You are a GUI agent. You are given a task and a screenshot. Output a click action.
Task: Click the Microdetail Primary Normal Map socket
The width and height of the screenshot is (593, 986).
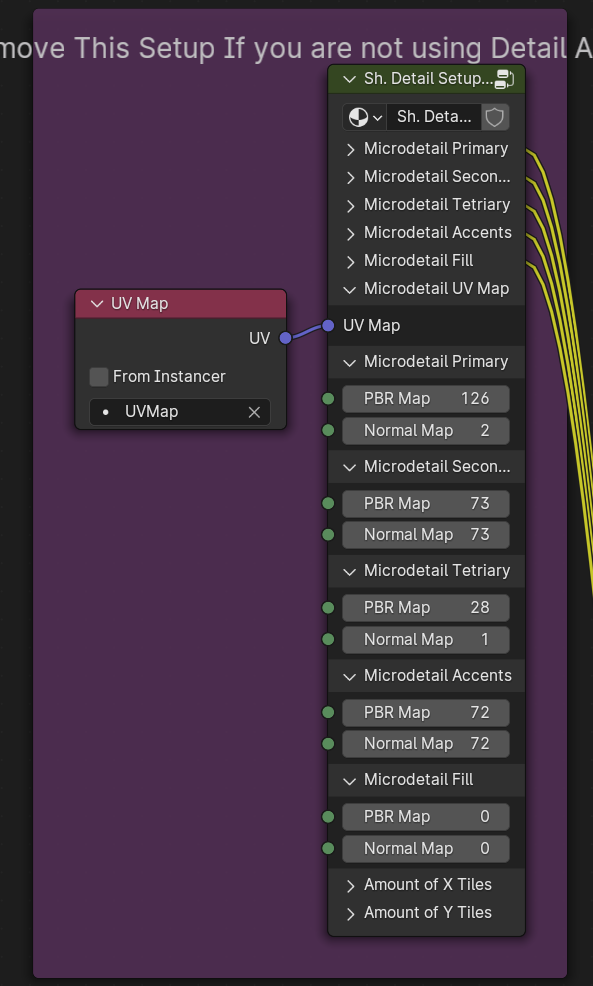click(x=328, y=430)
